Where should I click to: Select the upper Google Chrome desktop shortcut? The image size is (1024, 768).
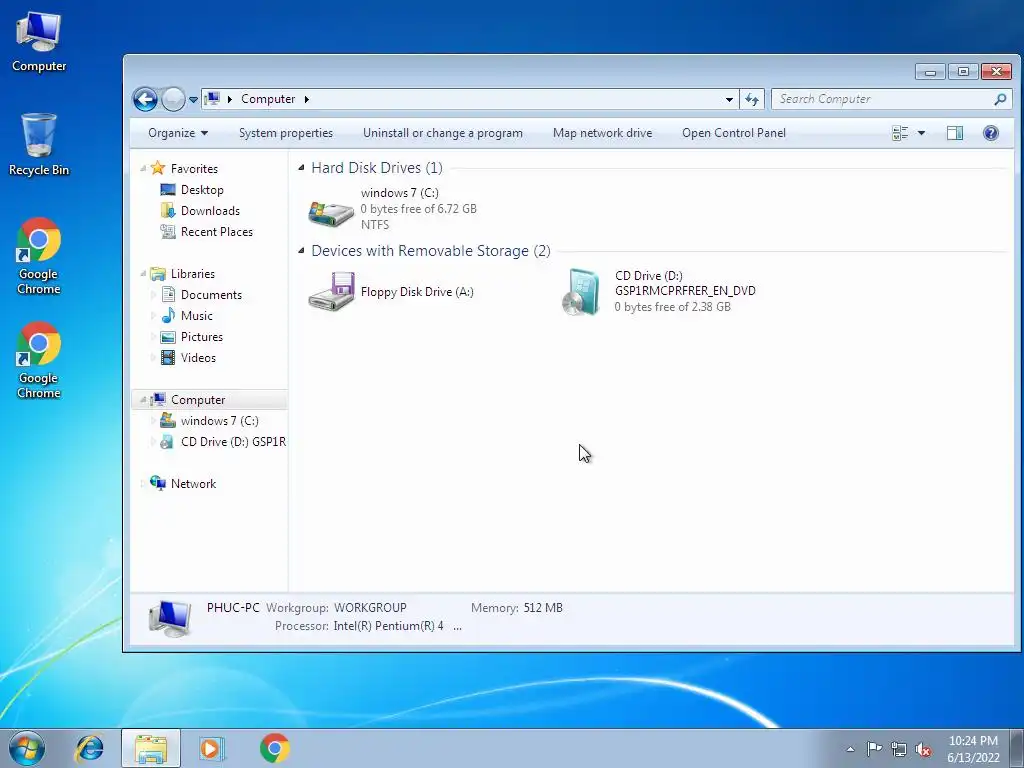[x=39, y=256]
